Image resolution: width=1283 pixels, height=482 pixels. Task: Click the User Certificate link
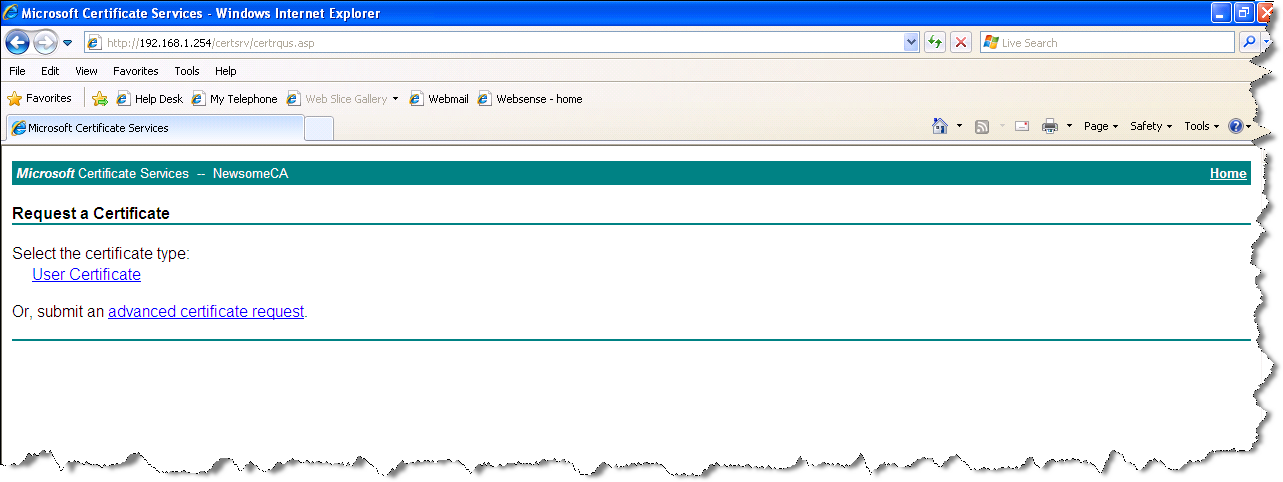86,274
